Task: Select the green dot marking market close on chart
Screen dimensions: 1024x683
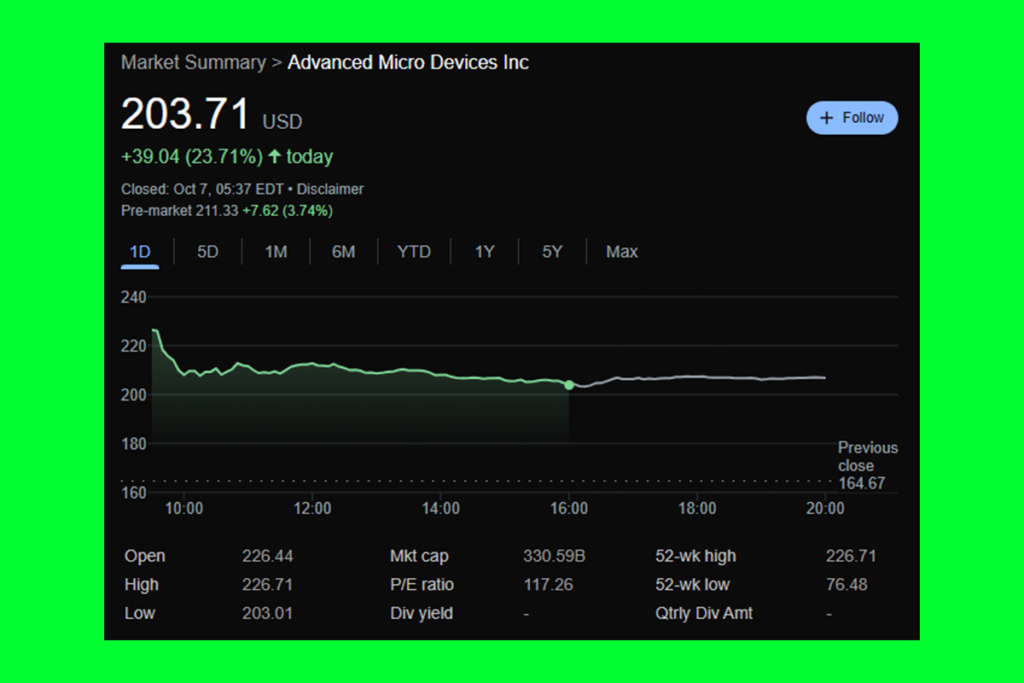Action: coord(570,385)
